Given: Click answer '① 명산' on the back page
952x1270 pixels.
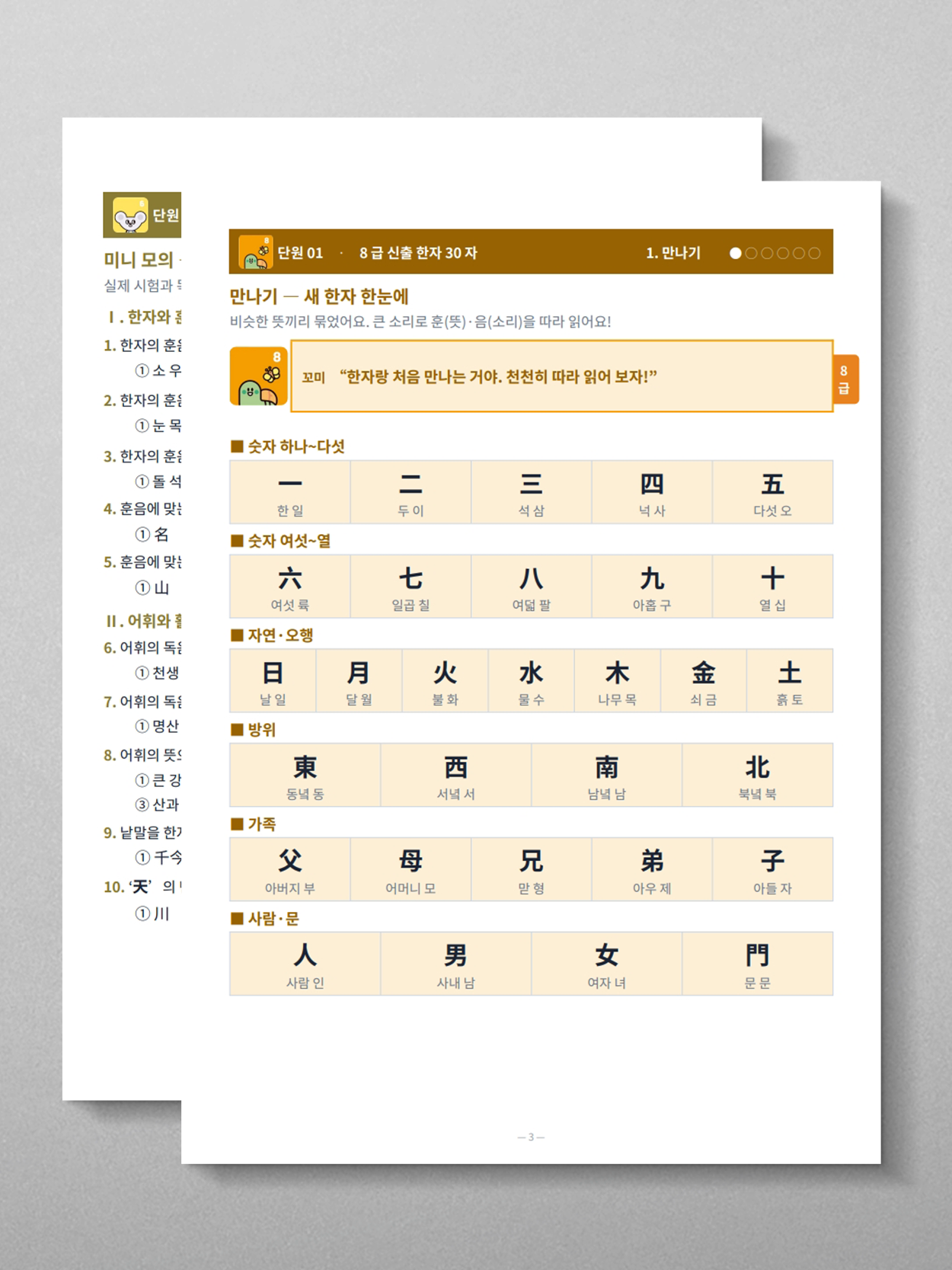Looking at the screenshot, I should 158,726.
